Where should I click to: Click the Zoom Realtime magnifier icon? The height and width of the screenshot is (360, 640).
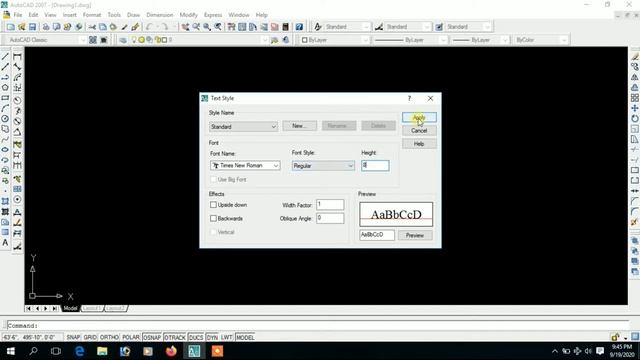click(196, 27)
